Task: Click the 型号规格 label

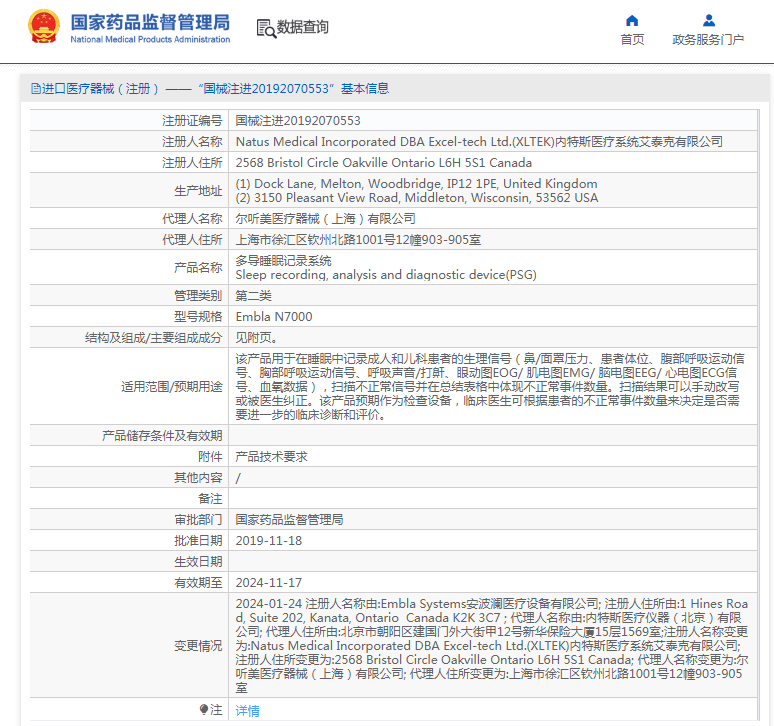Action: coord(198,316)
